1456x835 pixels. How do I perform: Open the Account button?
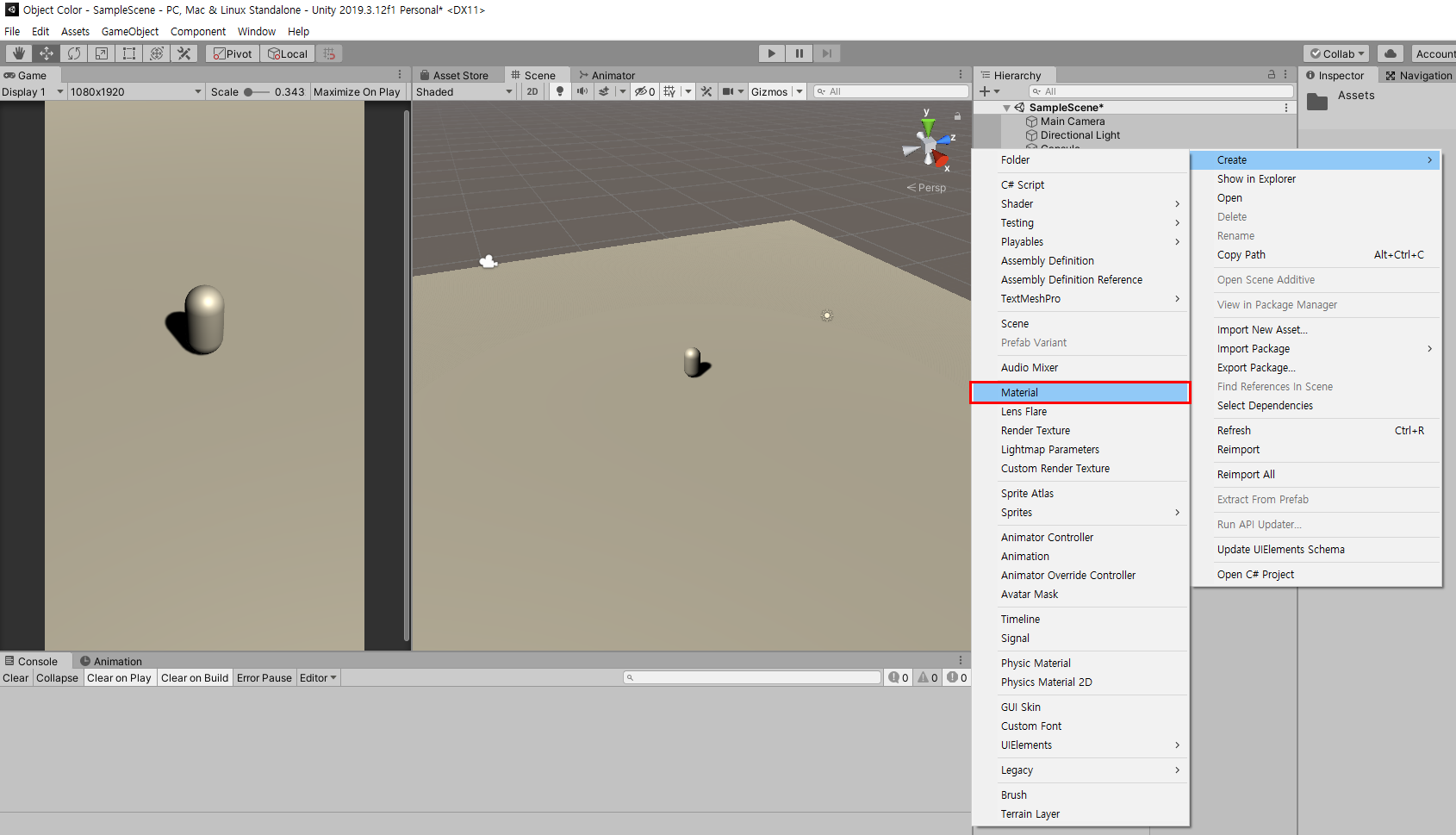click(x=1434, y=53)
